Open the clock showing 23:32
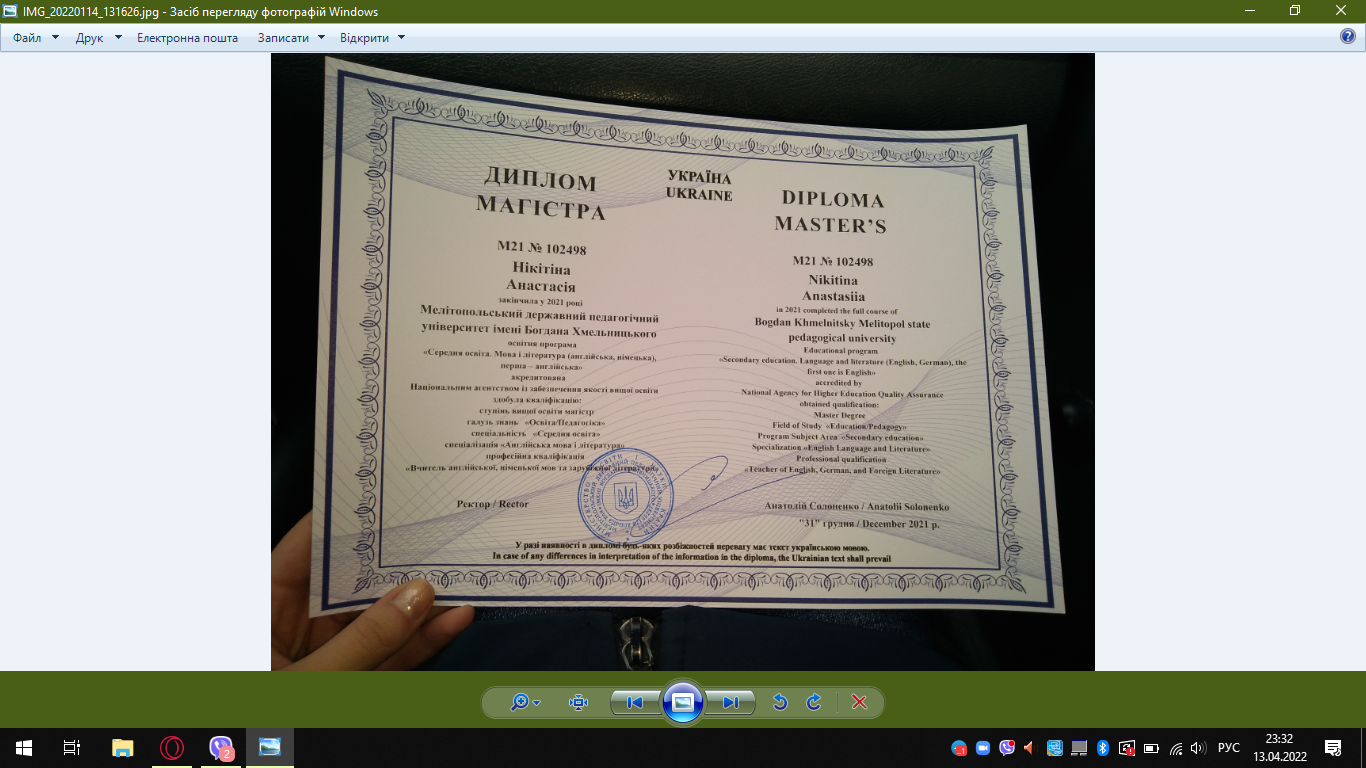Screen dimensions: 1366x768 click(x=1279, y=748)
